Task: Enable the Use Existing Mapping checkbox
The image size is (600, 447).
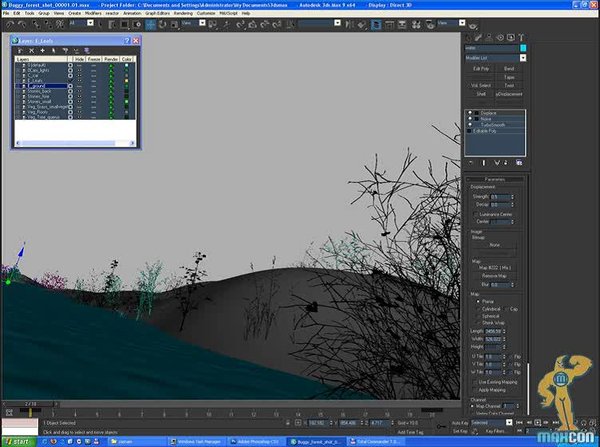Action: (x=475, y=382)
